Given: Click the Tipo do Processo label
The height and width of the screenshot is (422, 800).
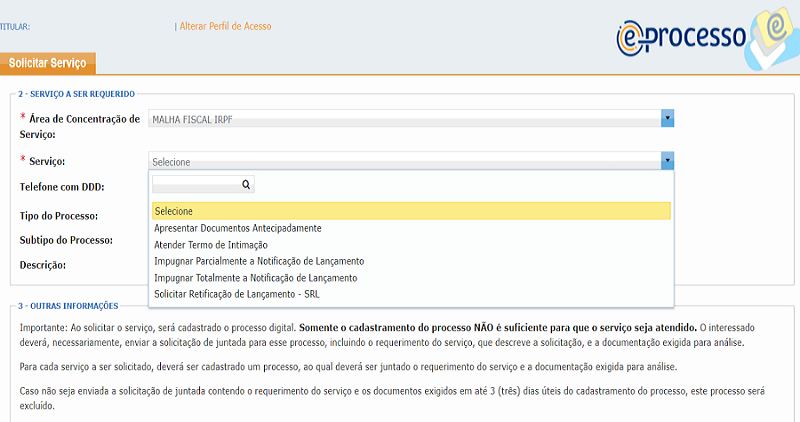Looking at the screenshot, I should (x=59, y=215).
